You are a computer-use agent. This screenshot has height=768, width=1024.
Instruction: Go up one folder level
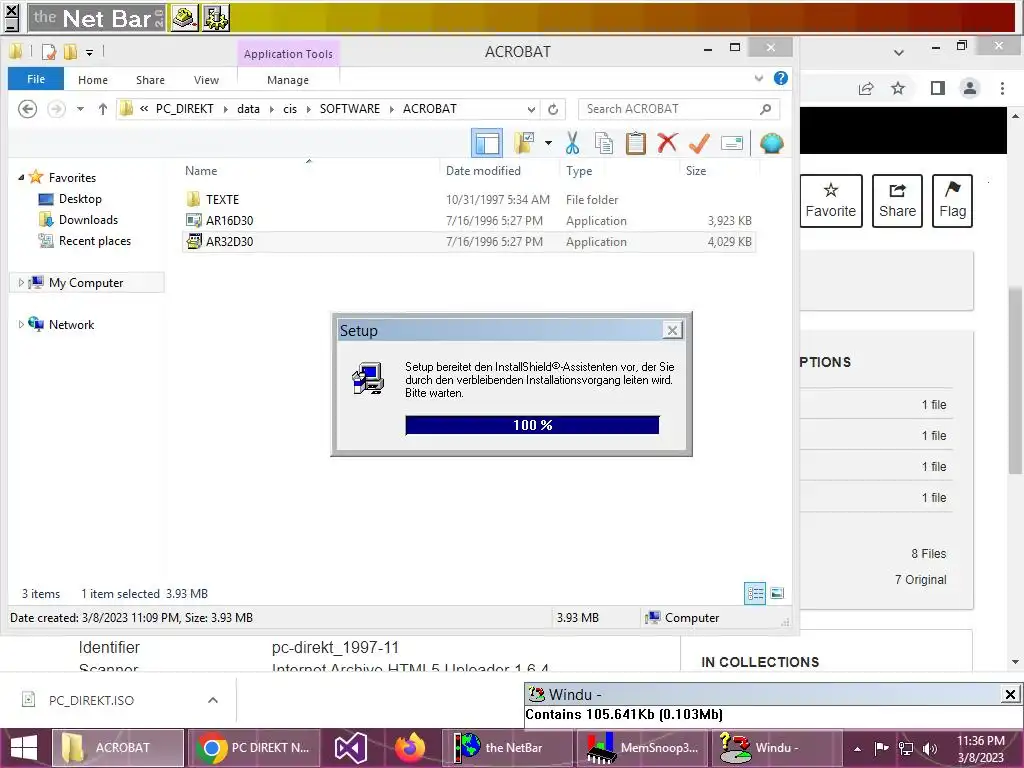tap(103, 109)
